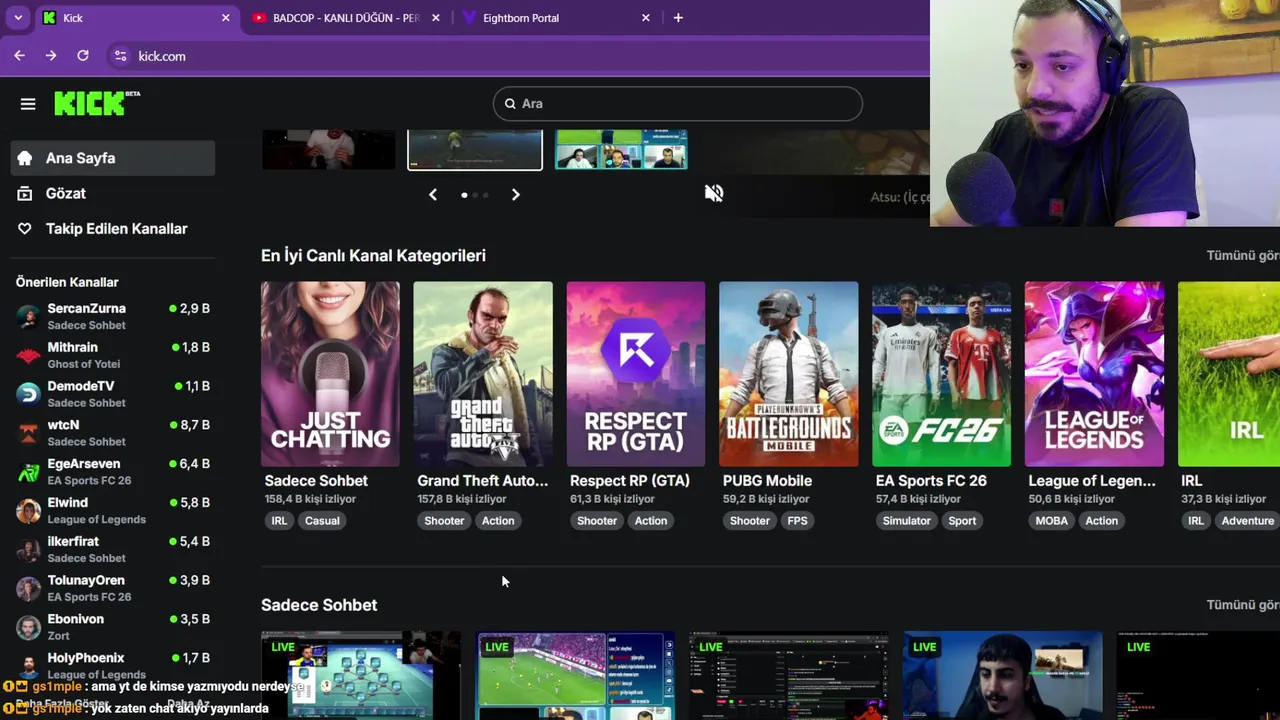Open the wtcN channel
The width and height of the screenshot is (1280, 720).
[113, 433]
